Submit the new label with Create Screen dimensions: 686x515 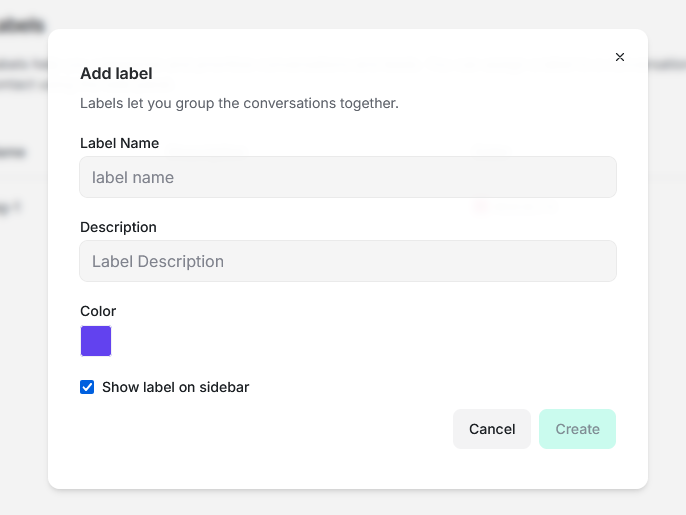577,429
